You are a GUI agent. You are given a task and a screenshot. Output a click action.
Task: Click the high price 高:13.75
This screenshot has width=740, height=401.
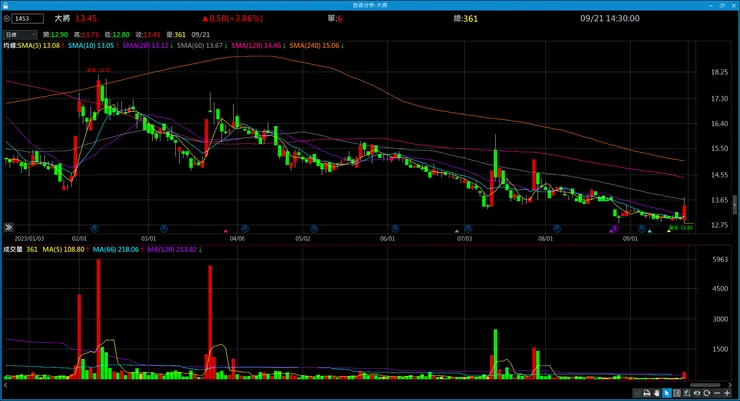86,34
